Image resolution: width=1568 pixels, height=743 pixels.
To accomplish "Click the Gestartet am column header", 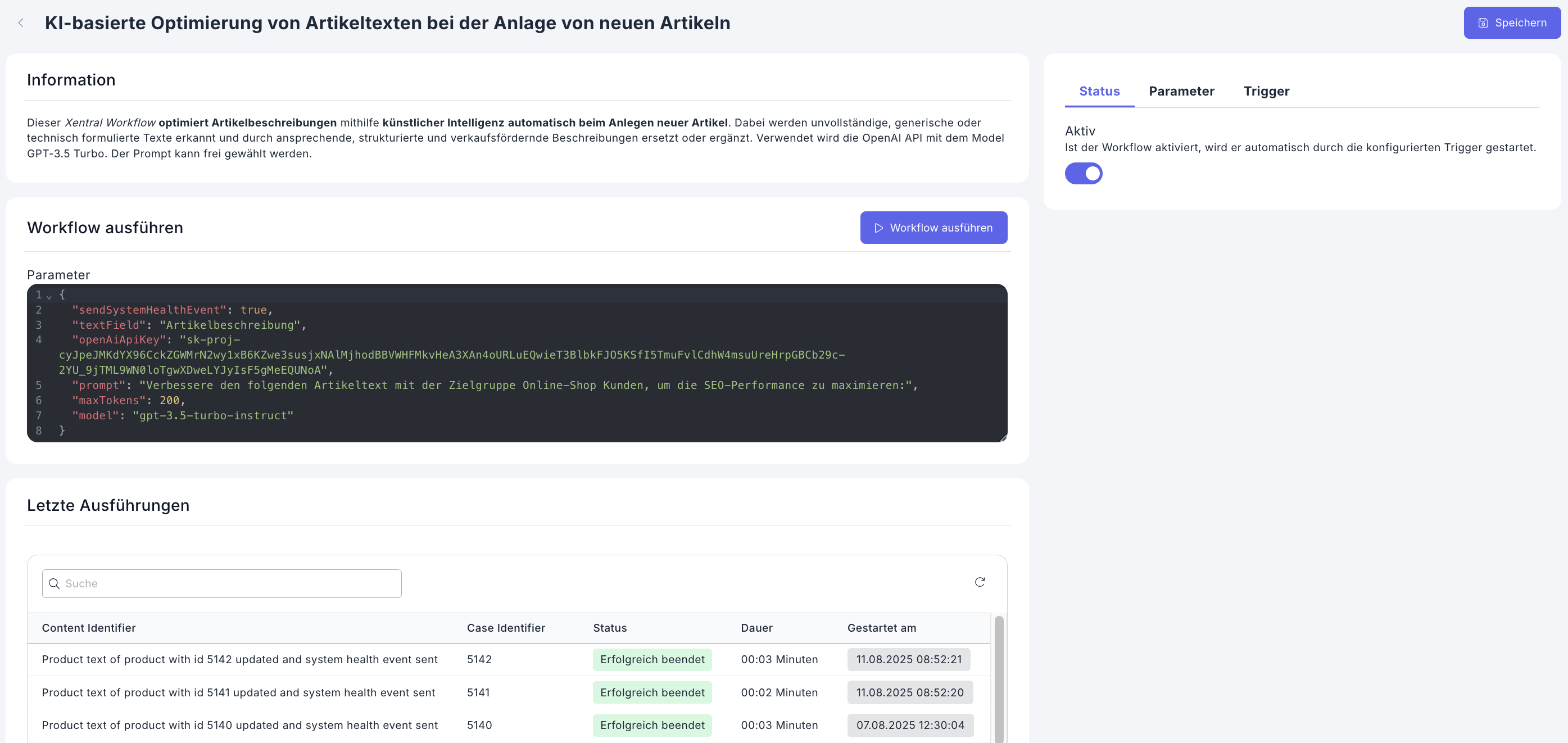I will tap(881, 628).
